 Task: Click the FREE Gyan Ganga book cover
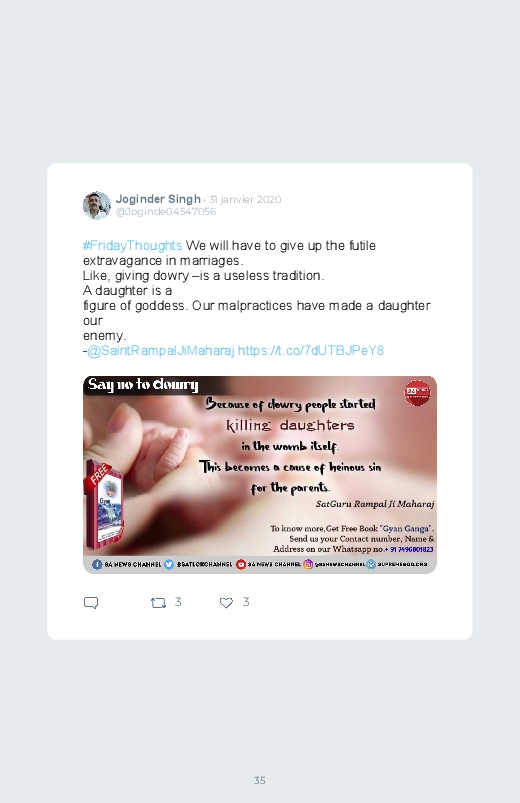(x=105, y=505)
